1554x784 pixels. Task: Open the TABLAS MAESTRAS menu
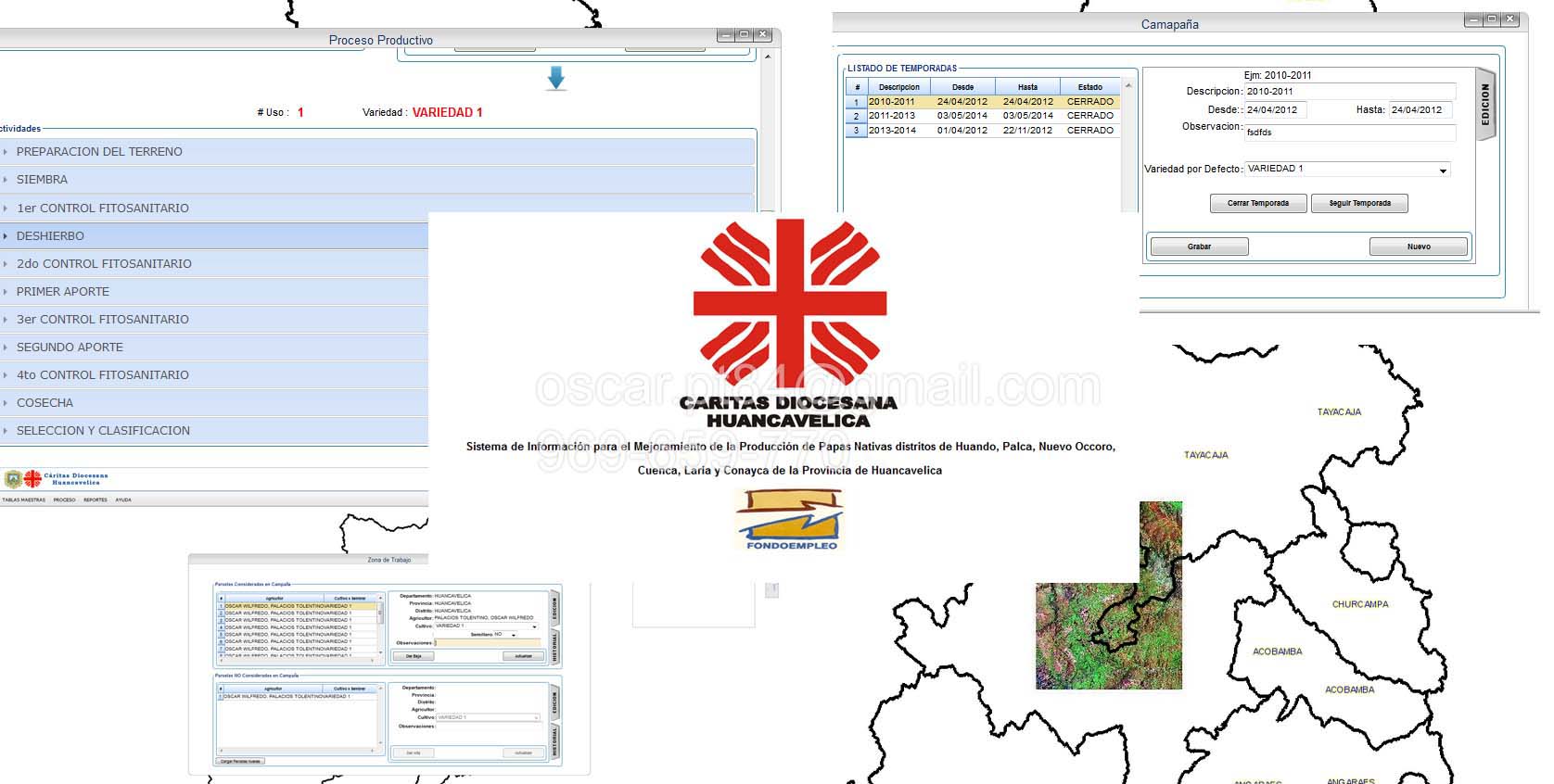coord(22,499)
